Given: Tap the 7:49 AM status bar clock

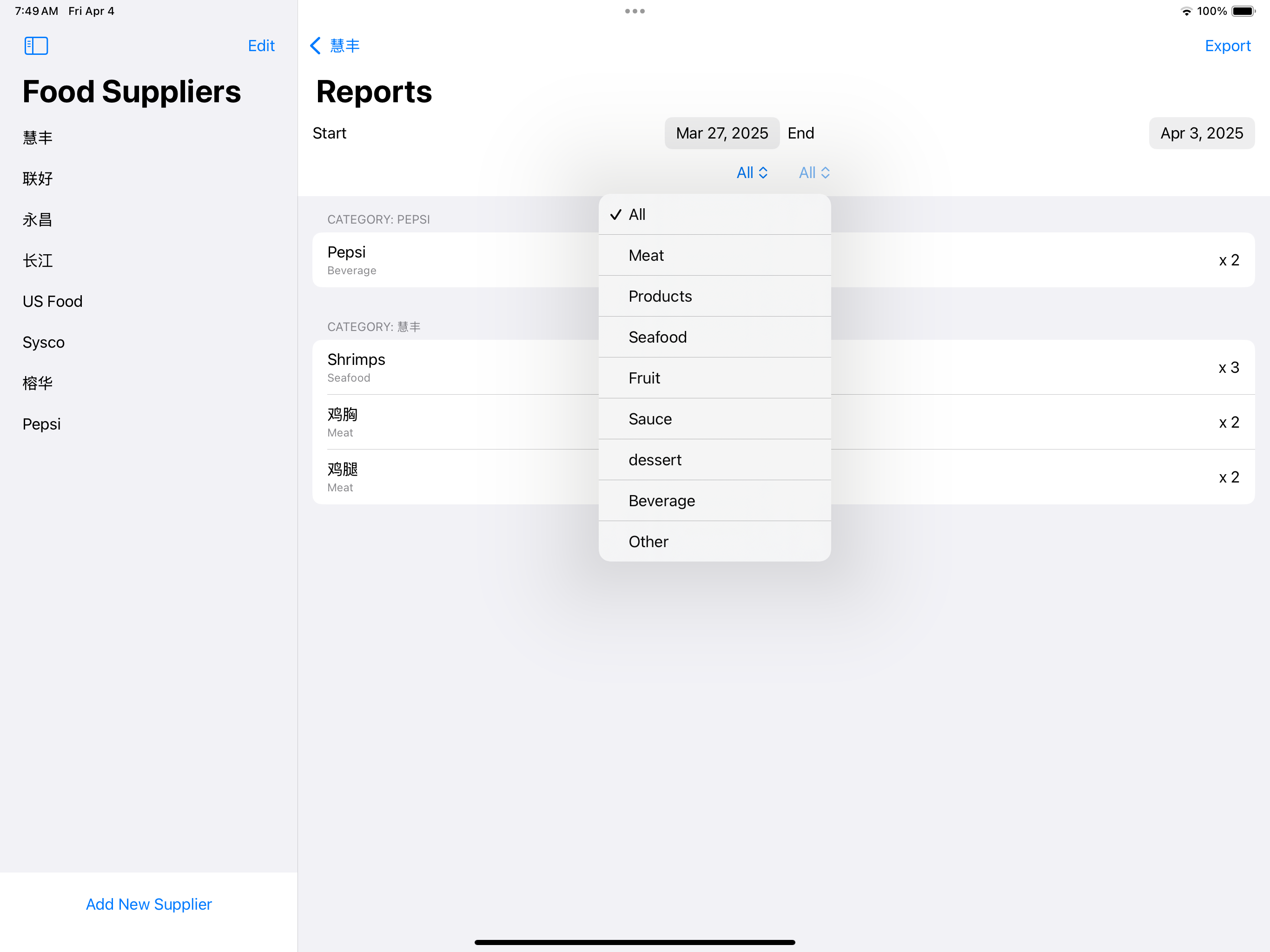Looking at the screenshot, I should [36, 11].
